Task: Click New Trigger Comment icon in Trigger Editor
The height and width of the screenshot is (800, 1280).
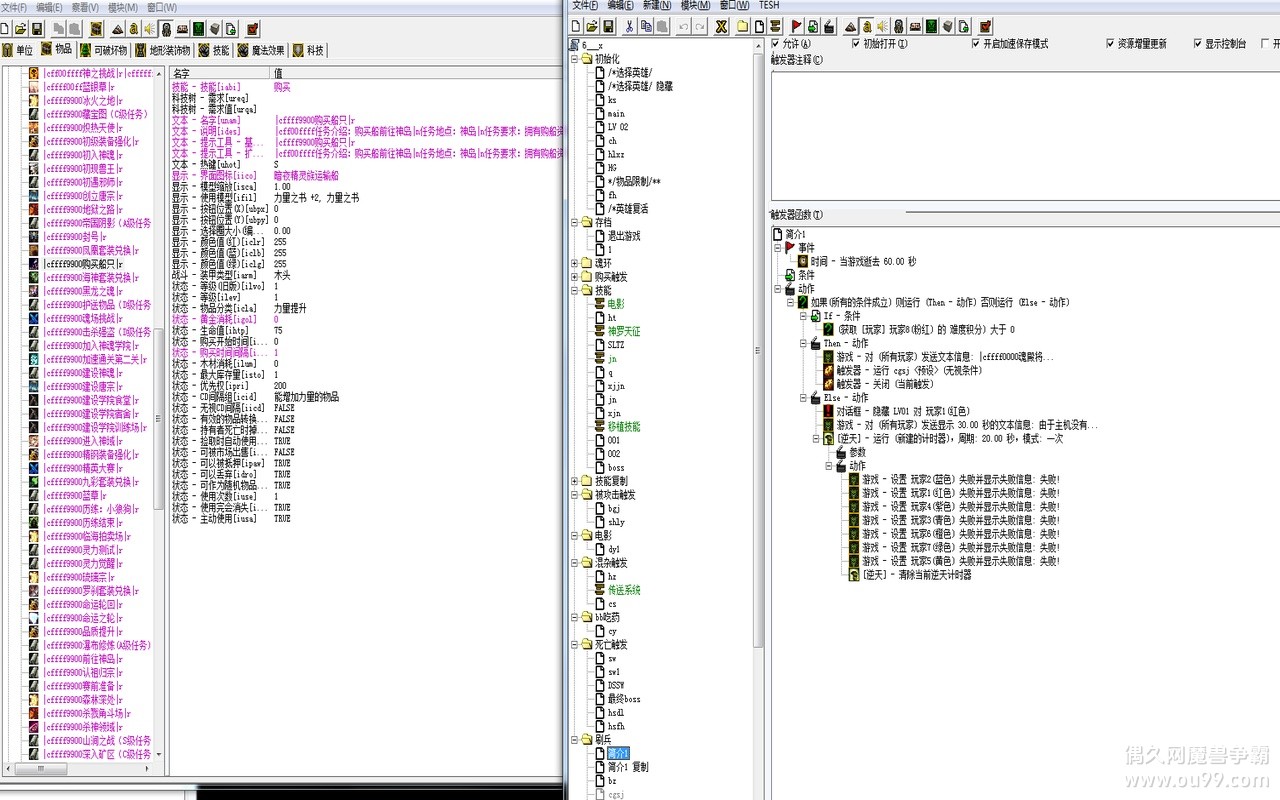Action: [773, 27]
